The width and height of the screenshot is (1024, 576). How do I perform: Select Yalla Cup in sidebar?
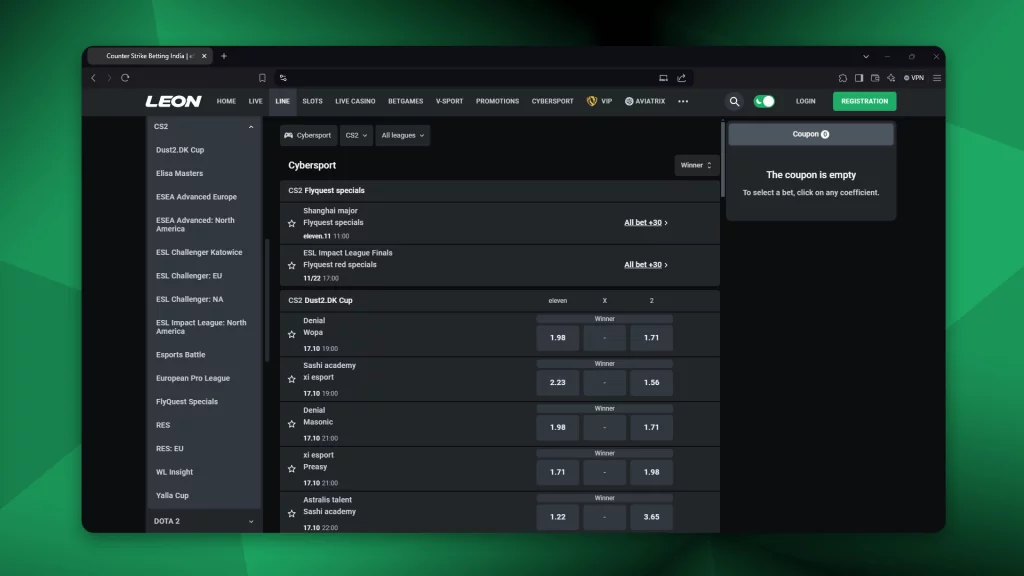coord(172,496)
